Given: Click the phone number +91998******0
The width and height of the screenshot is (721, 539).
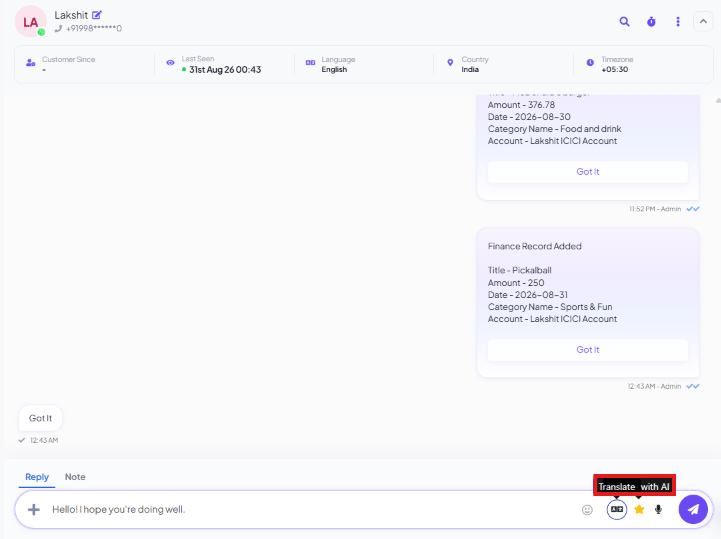Looking at the screenshot, I should (x=94, y=29).
